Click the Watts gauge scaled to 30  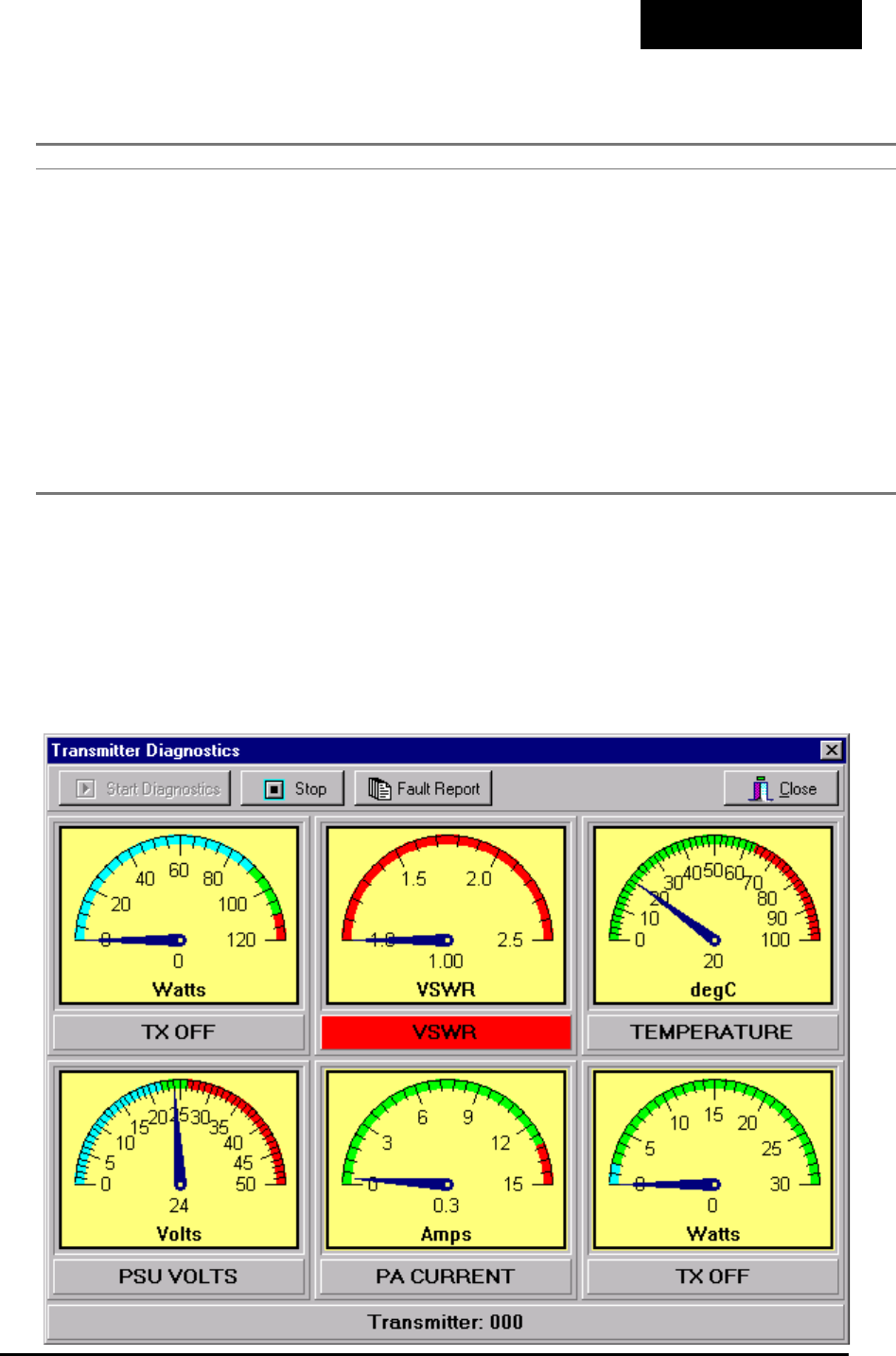coord(712,1159)
